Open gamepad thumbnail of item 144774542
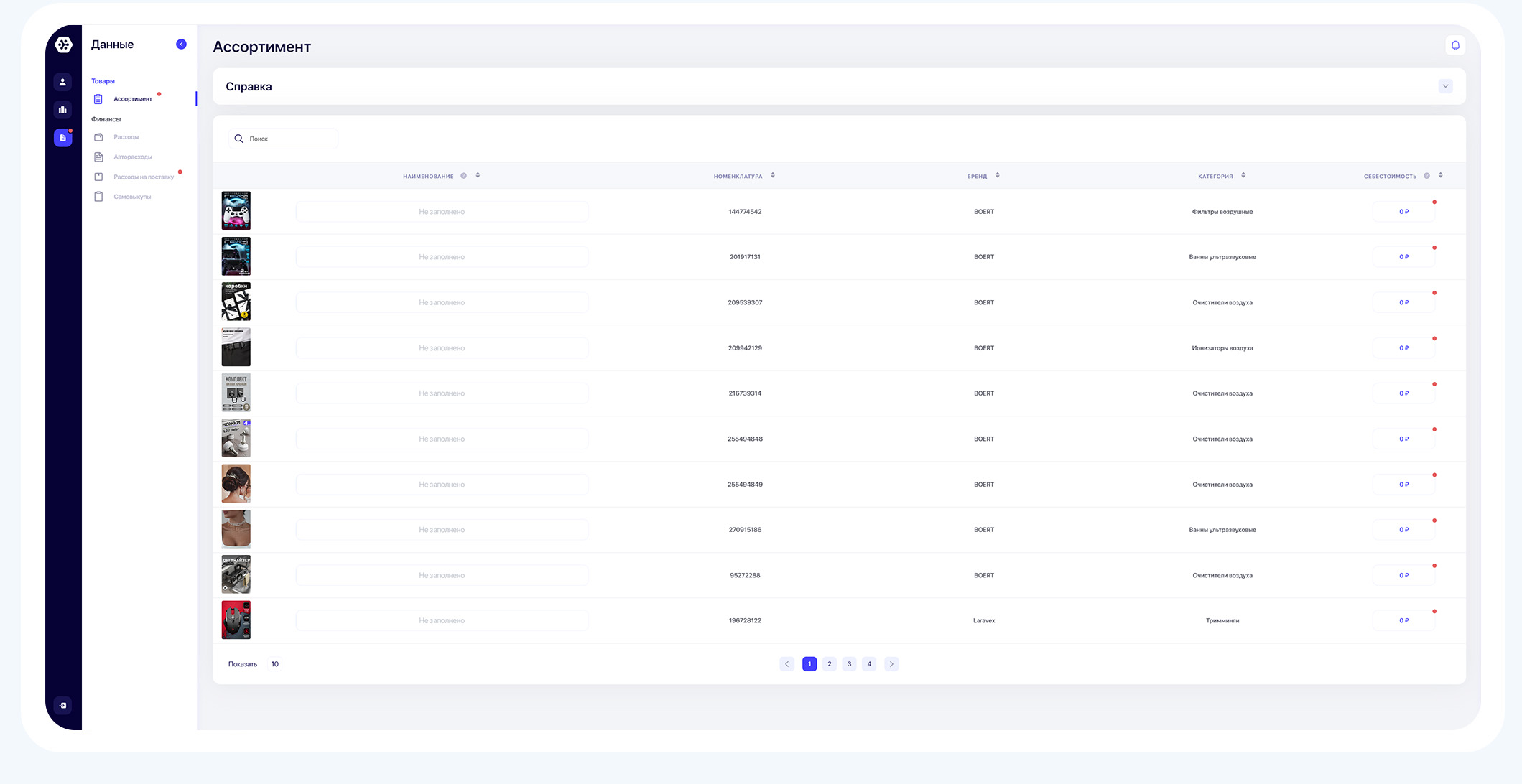This screenshot has width=1522, height=784. [236, 210]
